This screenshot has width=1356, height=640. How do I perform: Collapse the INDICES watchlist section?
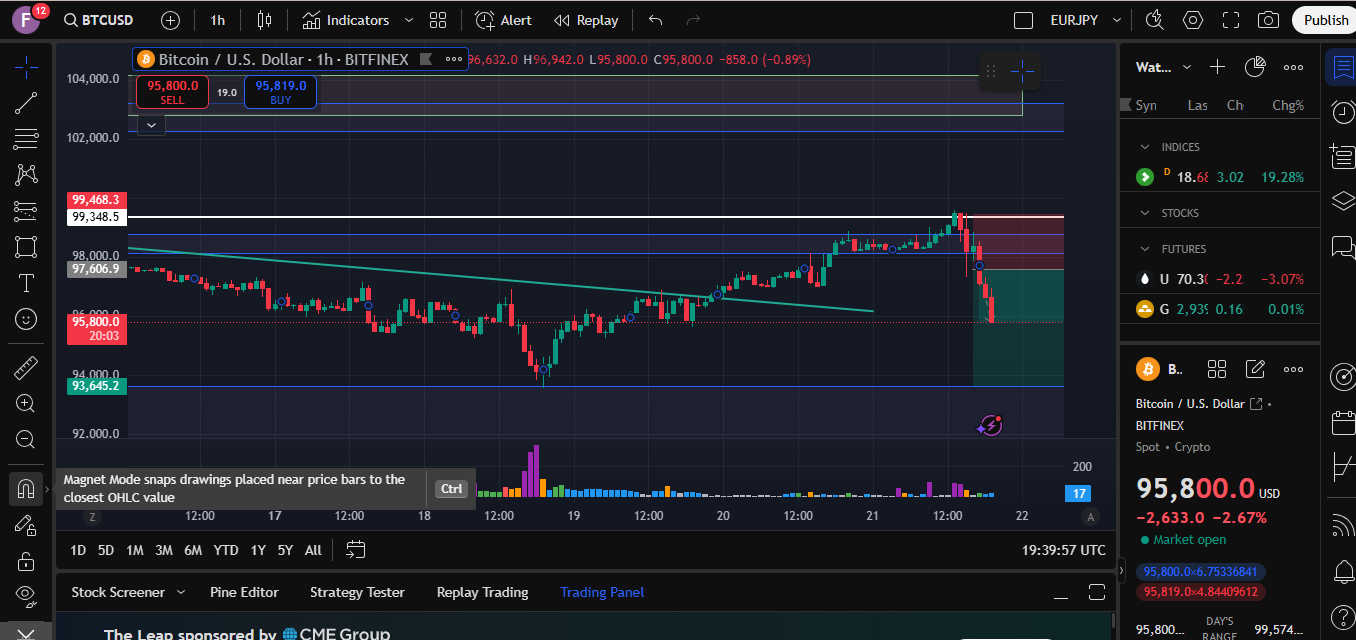(x=1145, y=147)
